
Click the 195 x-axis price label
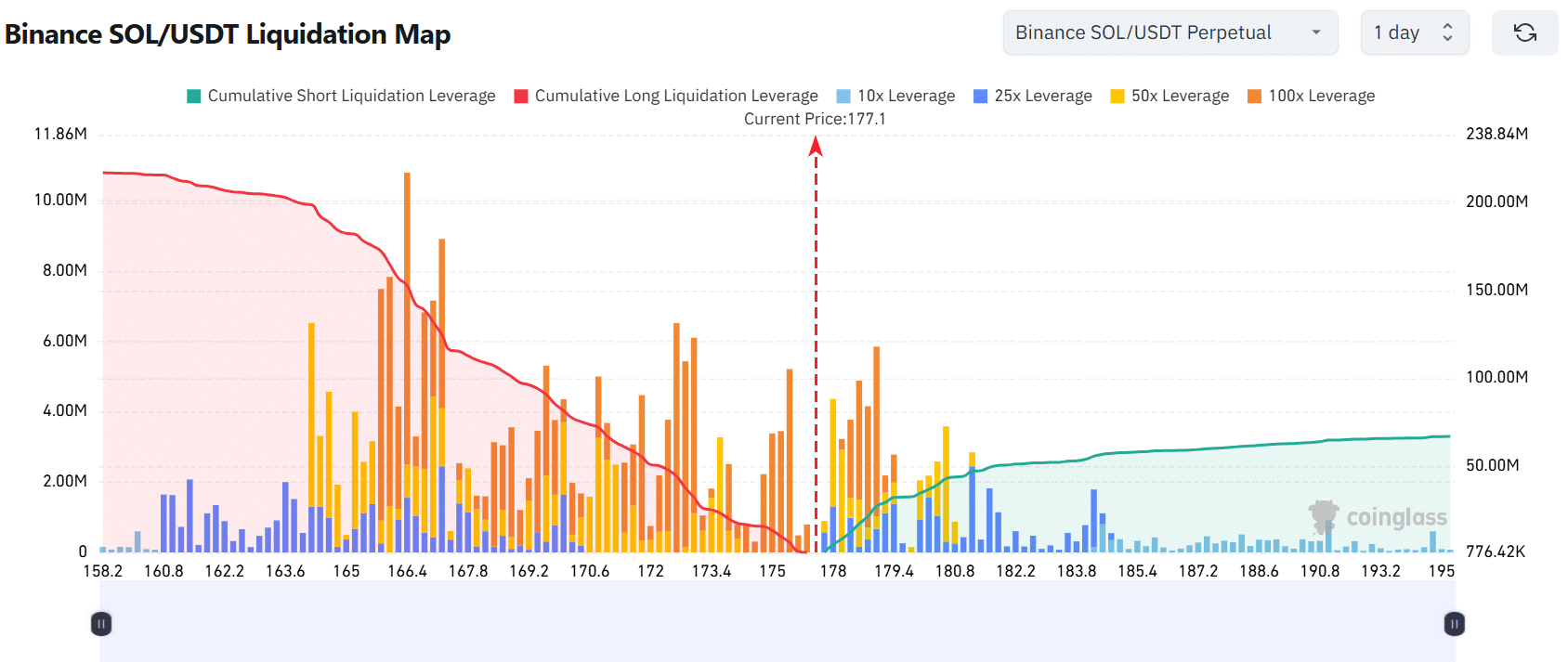pyautogui.click(x=1442, y=571)
